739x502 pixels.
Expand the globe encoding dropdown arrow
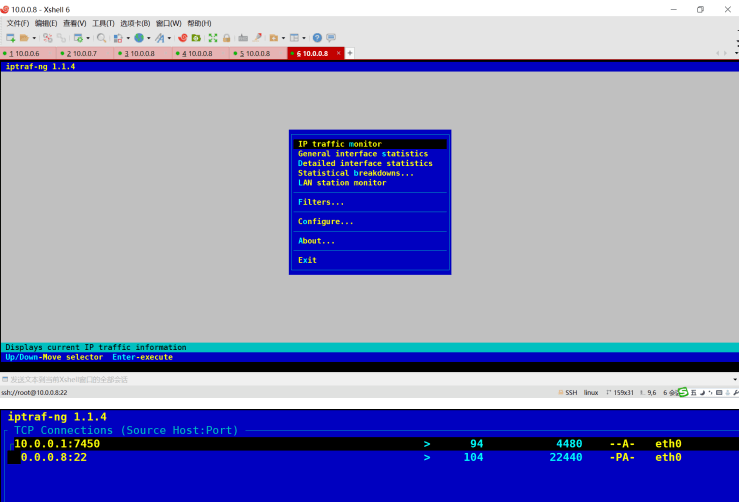(x=148, y=38)
